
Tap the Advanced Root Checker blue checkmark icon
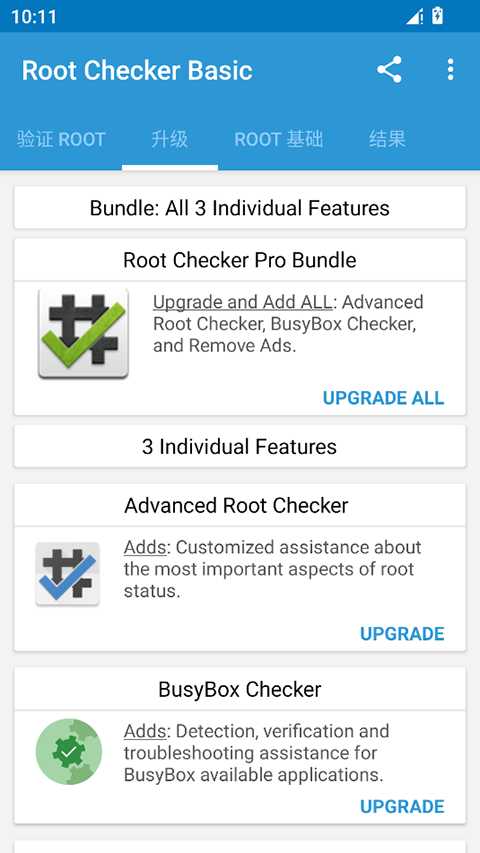[x=67, y=574]
